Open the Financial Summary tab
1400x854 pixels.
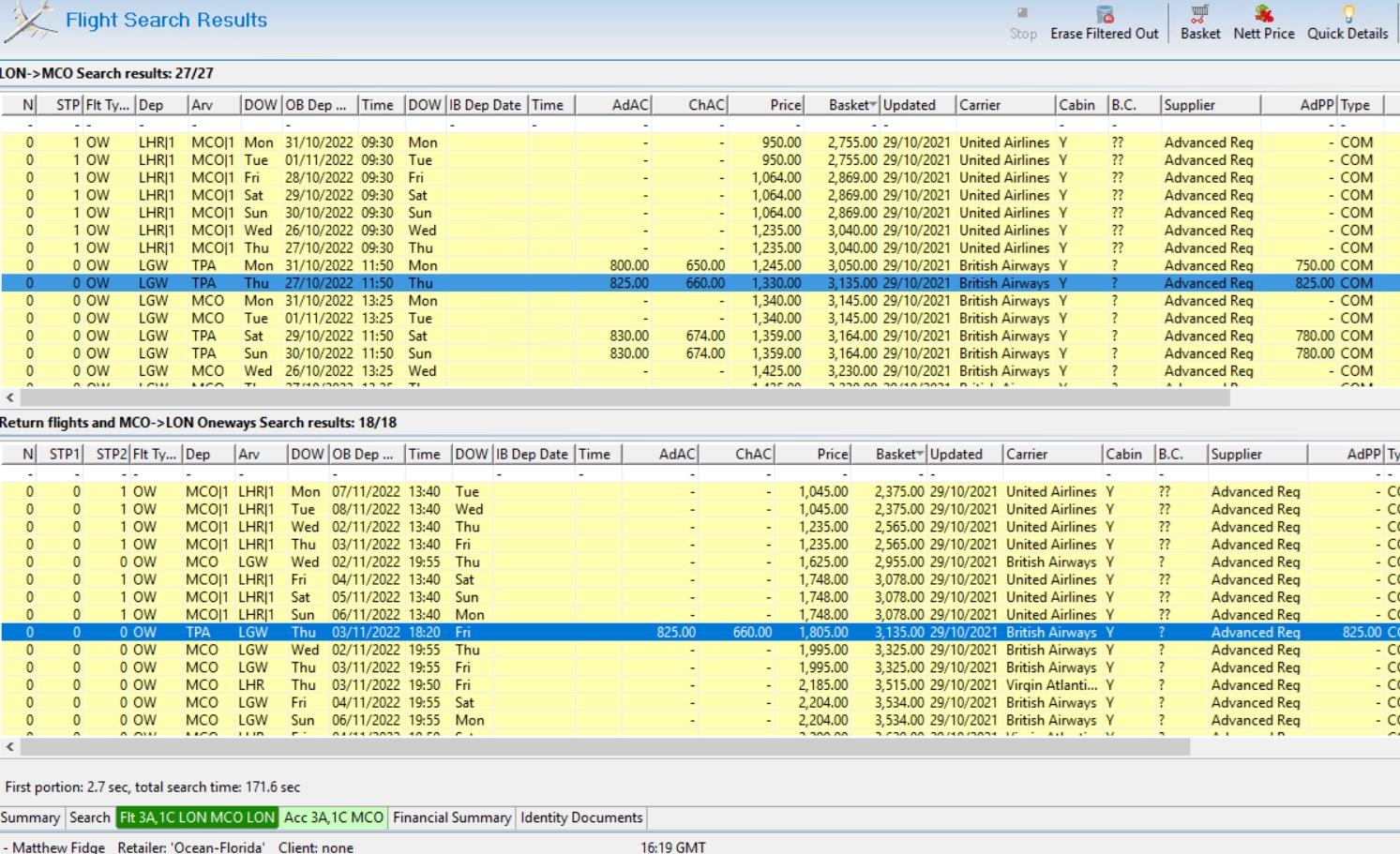point(452,817)
